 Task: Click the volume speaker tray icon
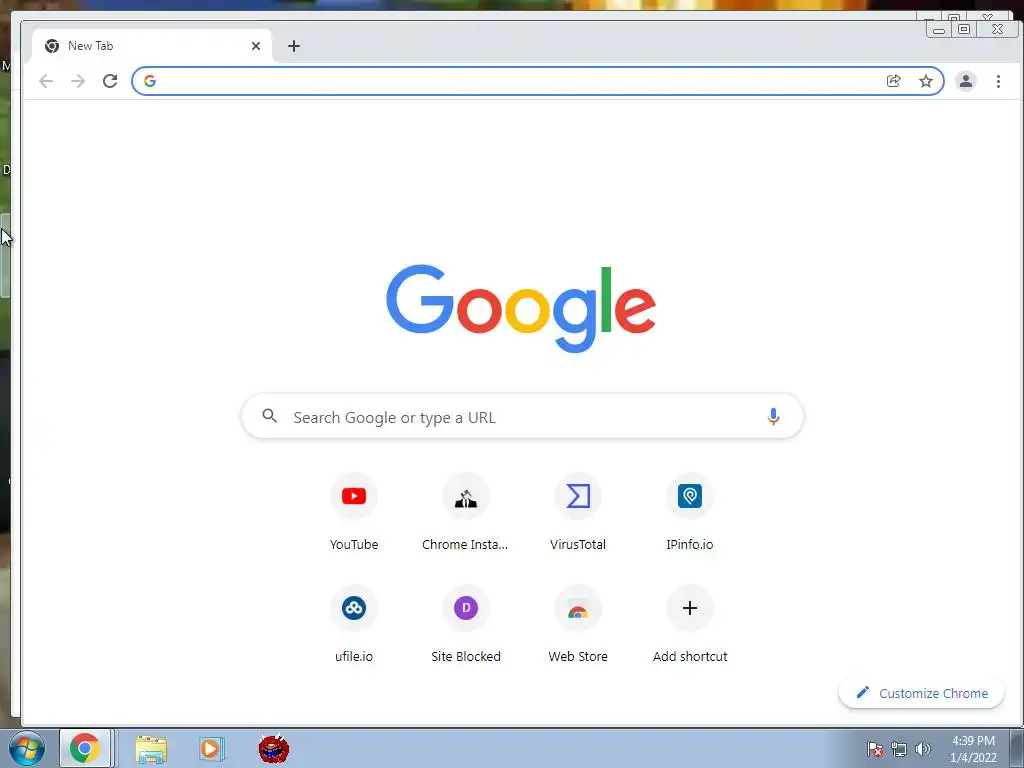tap(922, 749)
